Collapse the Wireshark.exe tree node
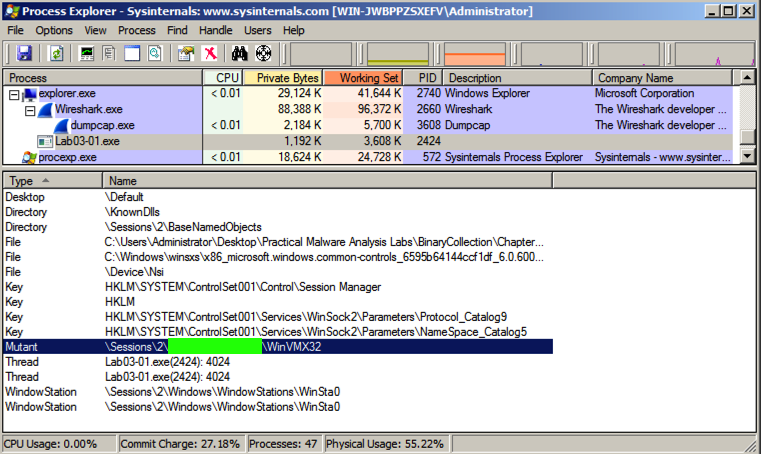This screenshot has width=761, height=454. [30, 111]
